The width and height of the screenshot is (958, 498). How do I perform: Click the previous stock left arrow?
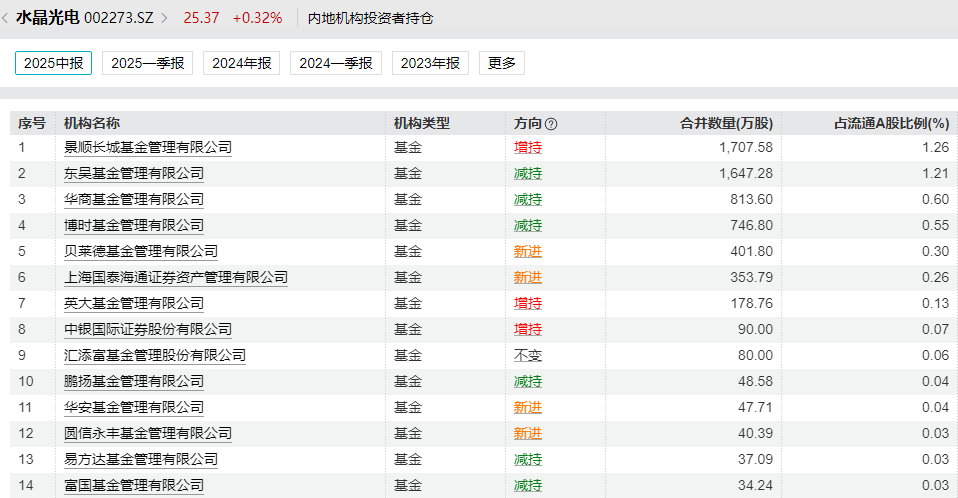6,18
